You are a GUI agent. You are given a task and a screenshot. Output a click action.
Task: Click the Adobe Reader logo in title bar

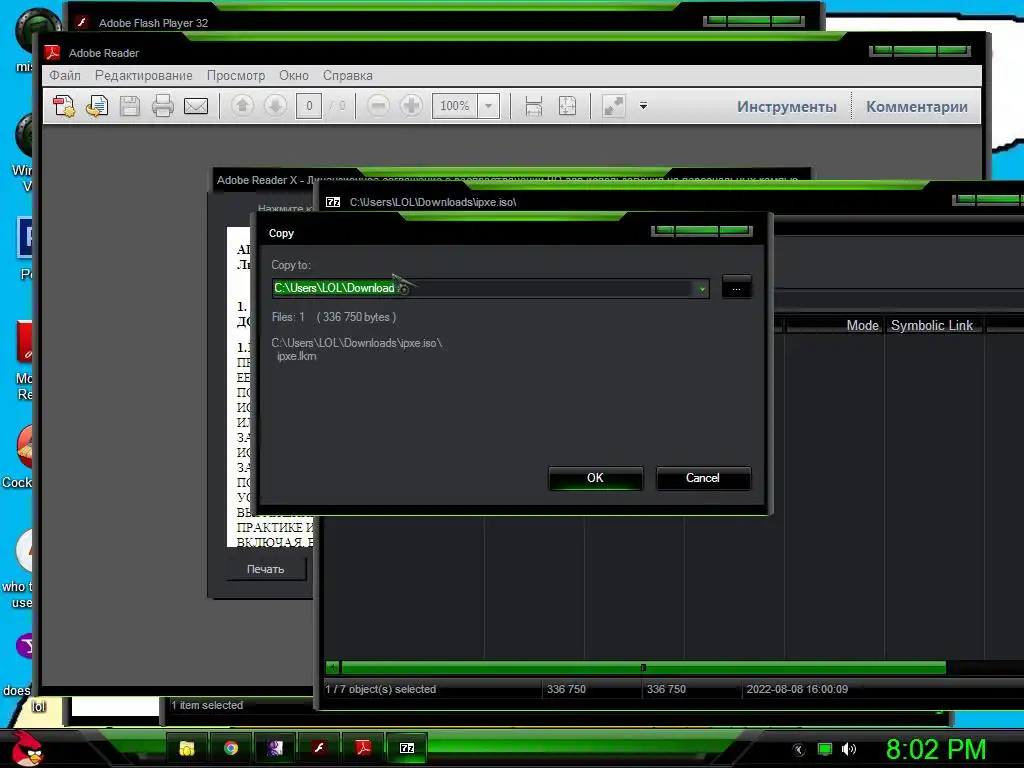click(x=52, y=52)
